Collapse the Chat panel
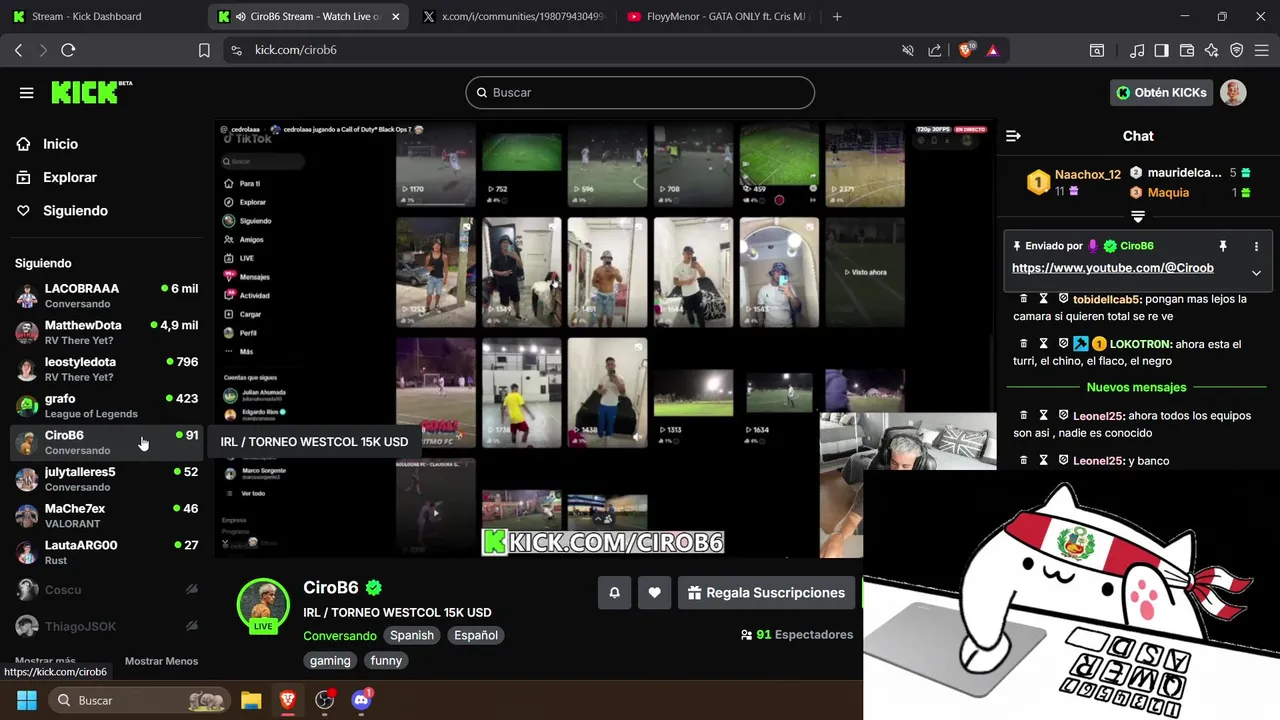 click(1013, 136)
